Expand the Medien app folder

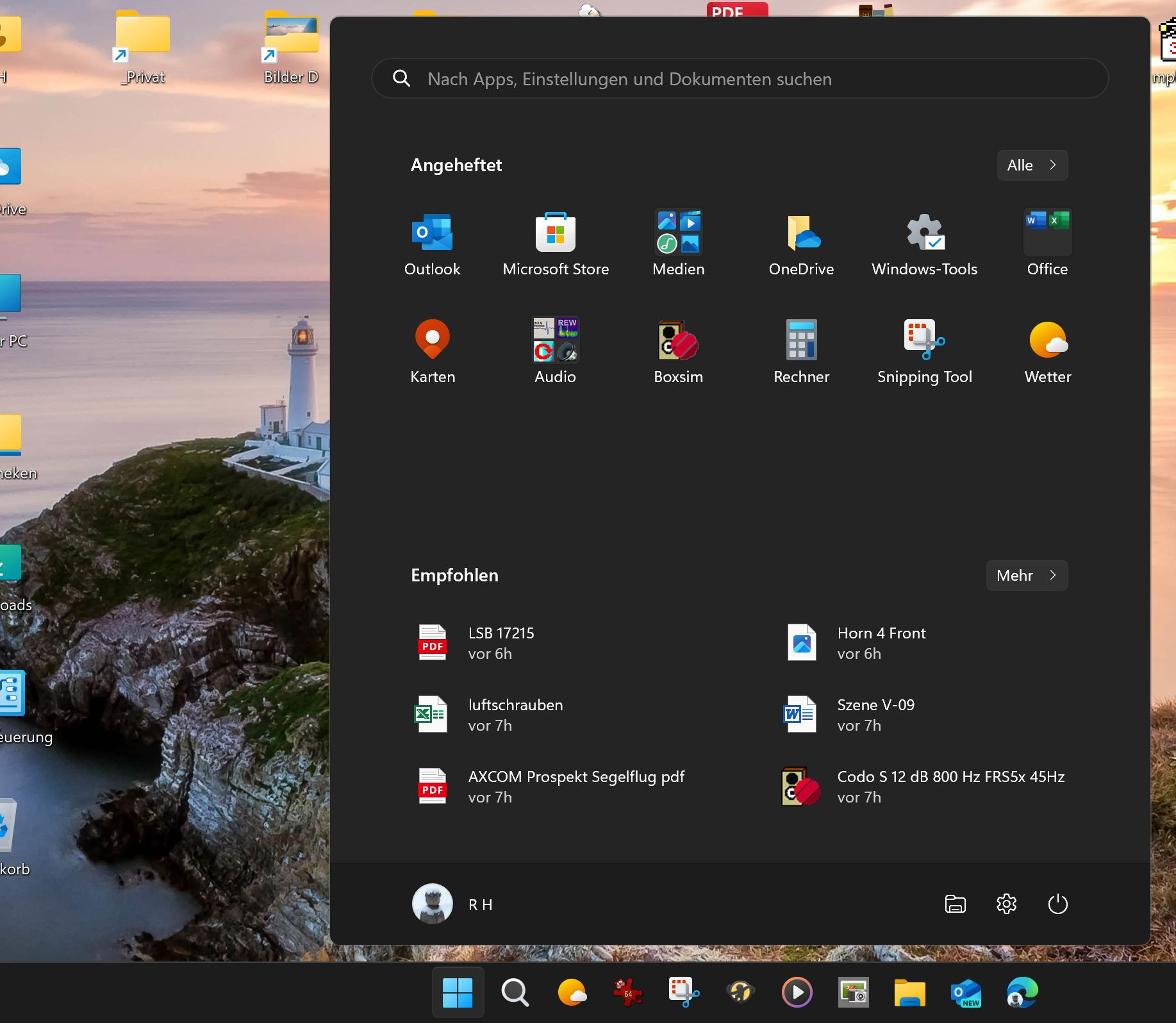point(678,244)
